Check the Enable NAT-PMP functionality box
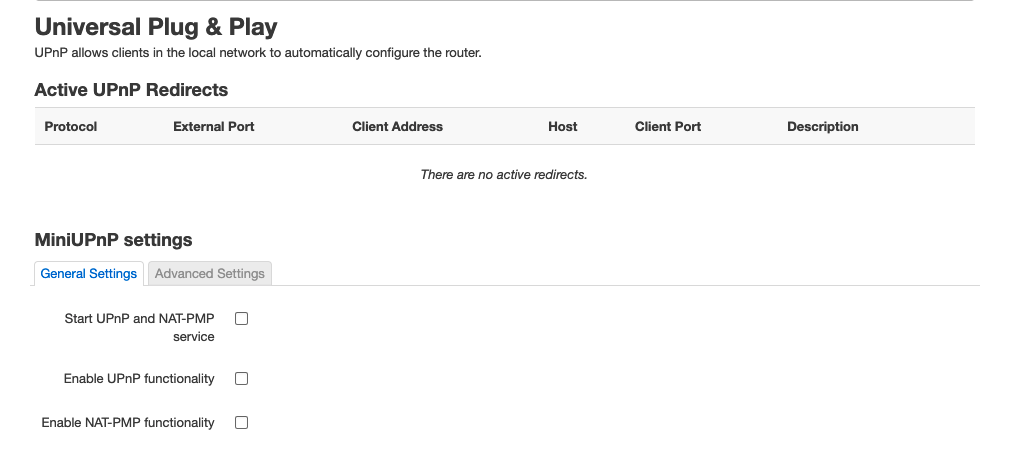The width and height of the screenshot is (1024, 454). coord(242,423)
